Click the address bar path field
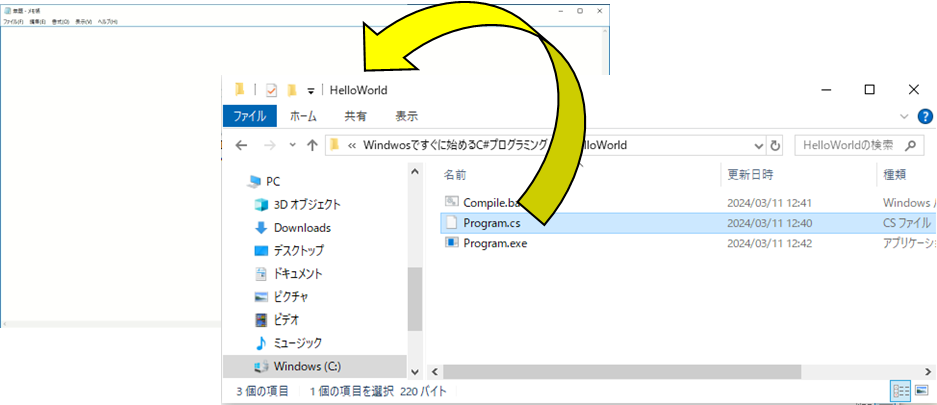937x405 pixels. pyautogui.click(x=544, y=145)
